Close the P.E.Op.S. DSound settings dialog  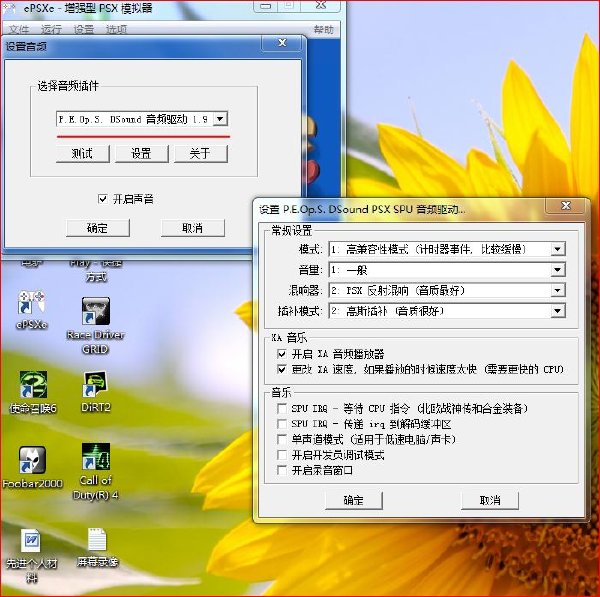tap(566, 206)
